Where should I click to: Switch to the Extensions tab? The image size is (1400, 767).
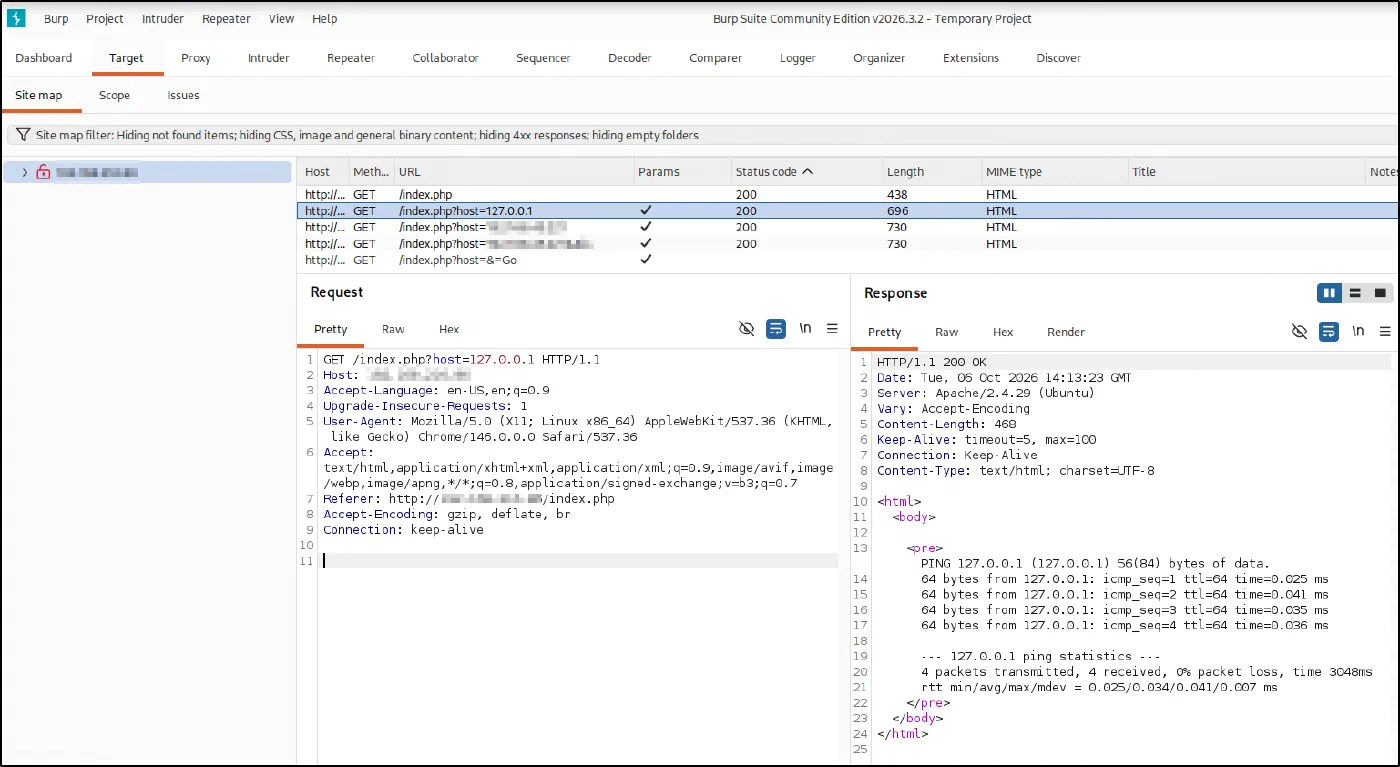971,58
